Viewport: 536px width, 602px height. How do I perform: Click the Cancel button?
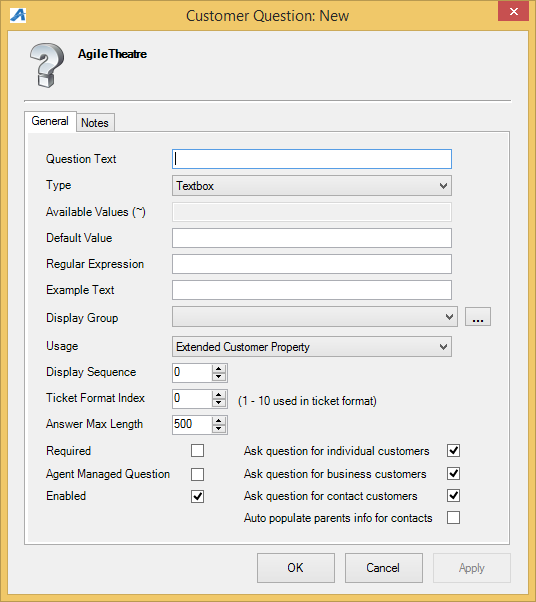(x=384, y=568)
